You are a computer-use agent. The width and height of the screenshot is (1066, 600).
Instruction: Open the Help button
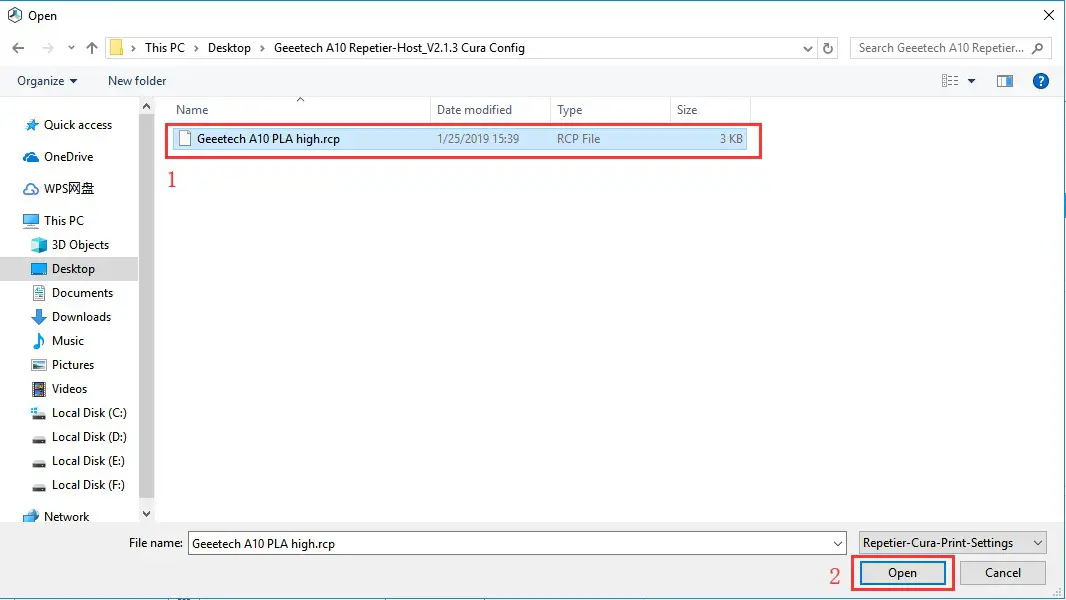click(x=1041, y=81)
